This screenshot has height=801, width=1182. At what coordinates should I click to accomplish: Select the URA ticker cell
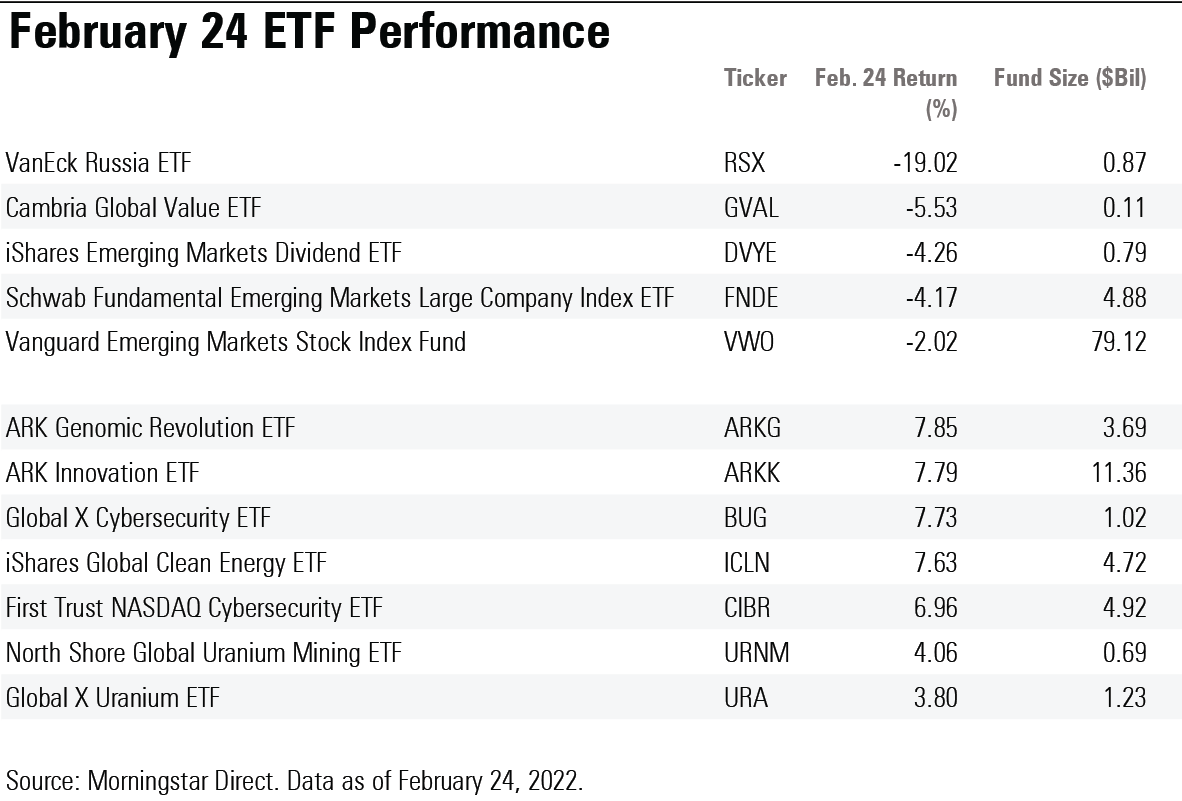746,698
